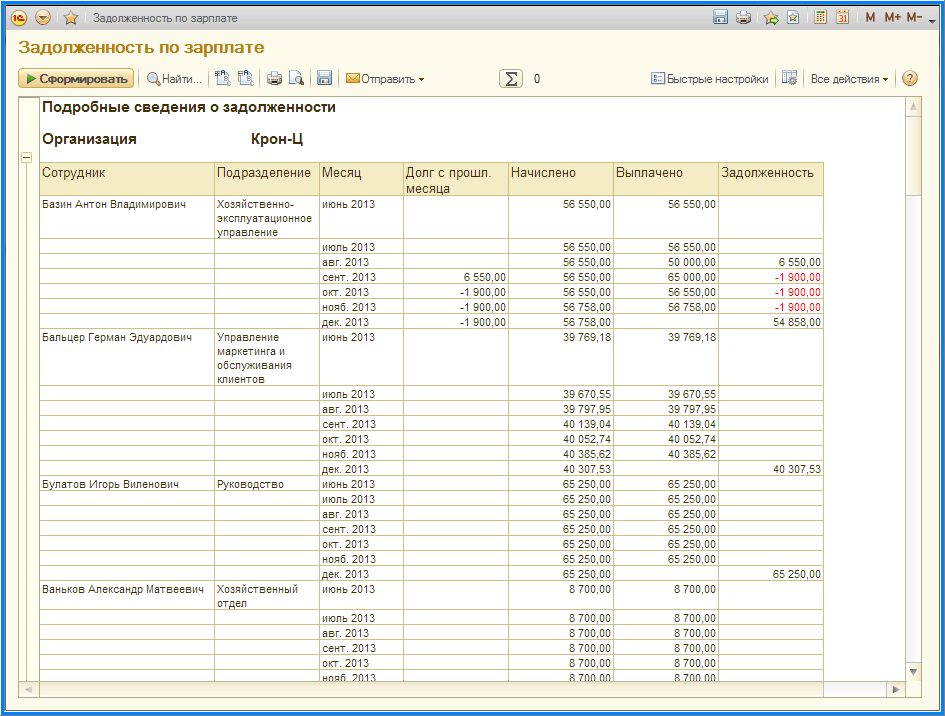Click the help question mark icon
This screenshot has height=716, width=945.
909,79
